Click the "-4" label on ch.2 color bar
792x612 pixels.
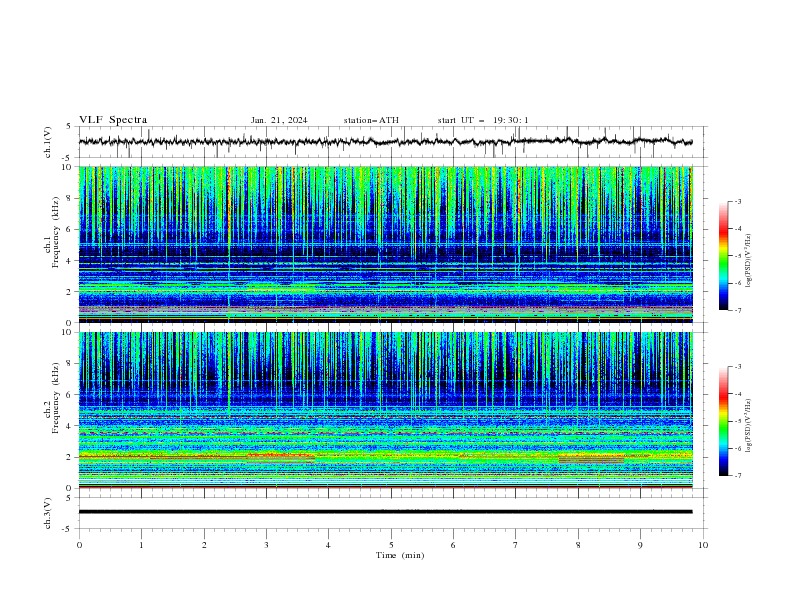[737, 394]
